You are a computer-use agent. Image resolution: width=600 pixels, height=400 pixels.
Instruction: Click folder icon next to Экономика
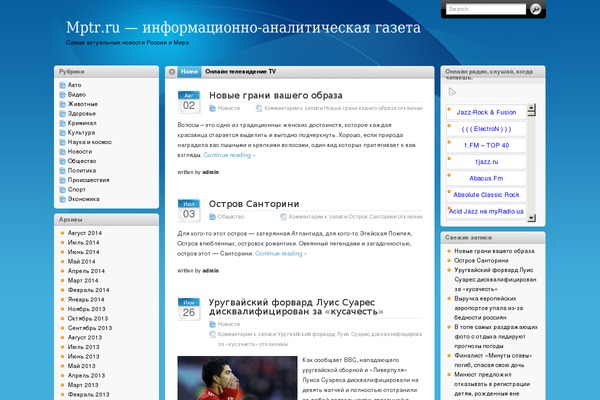[62, 199]
